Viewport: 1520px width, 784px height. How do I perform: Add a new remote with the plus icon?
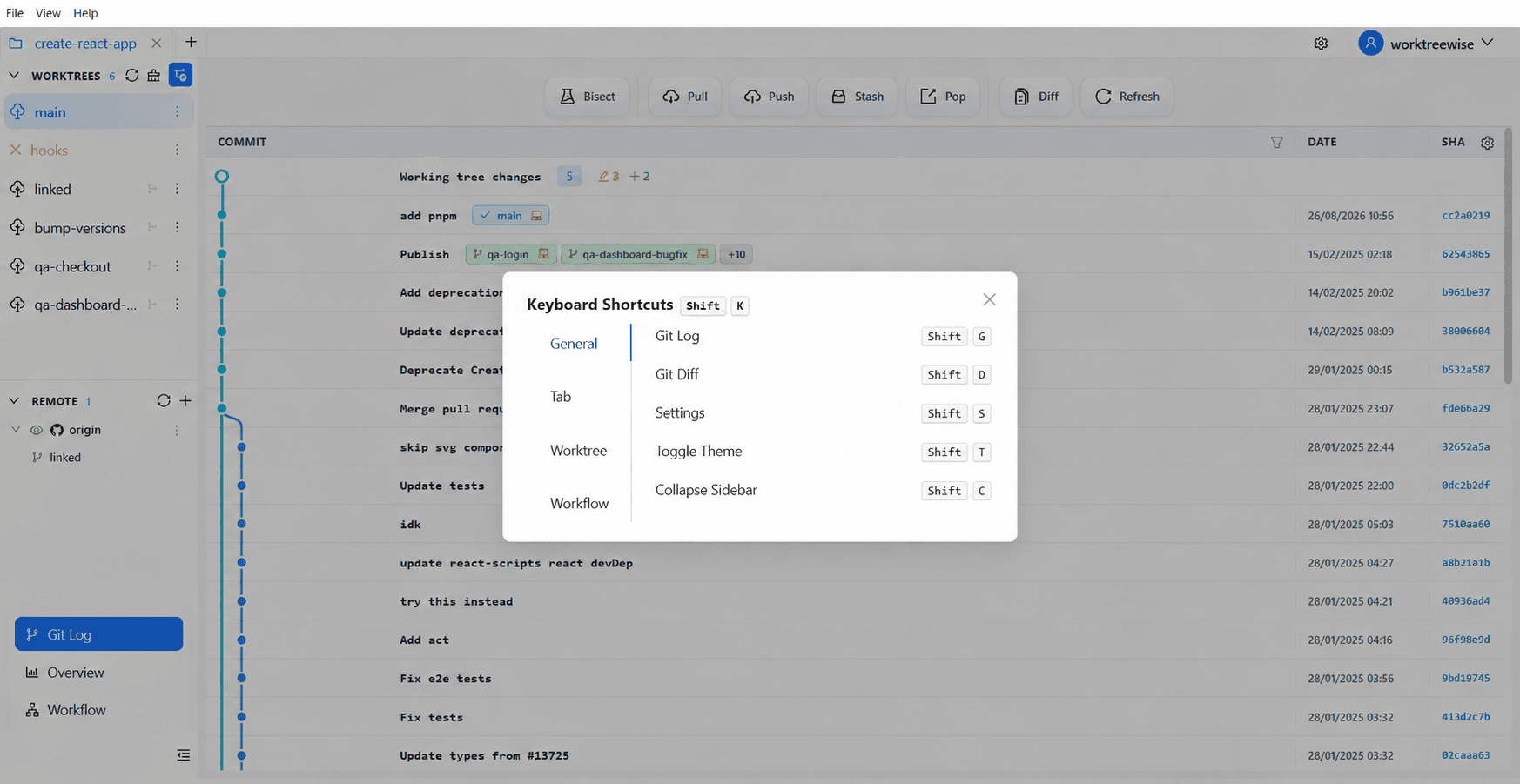tap(185, 401)
